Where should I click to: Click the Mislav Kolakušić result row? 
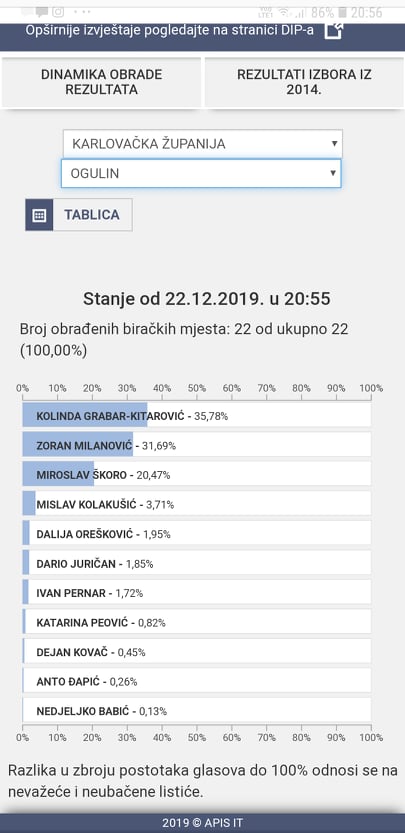(x=197, y=503)
